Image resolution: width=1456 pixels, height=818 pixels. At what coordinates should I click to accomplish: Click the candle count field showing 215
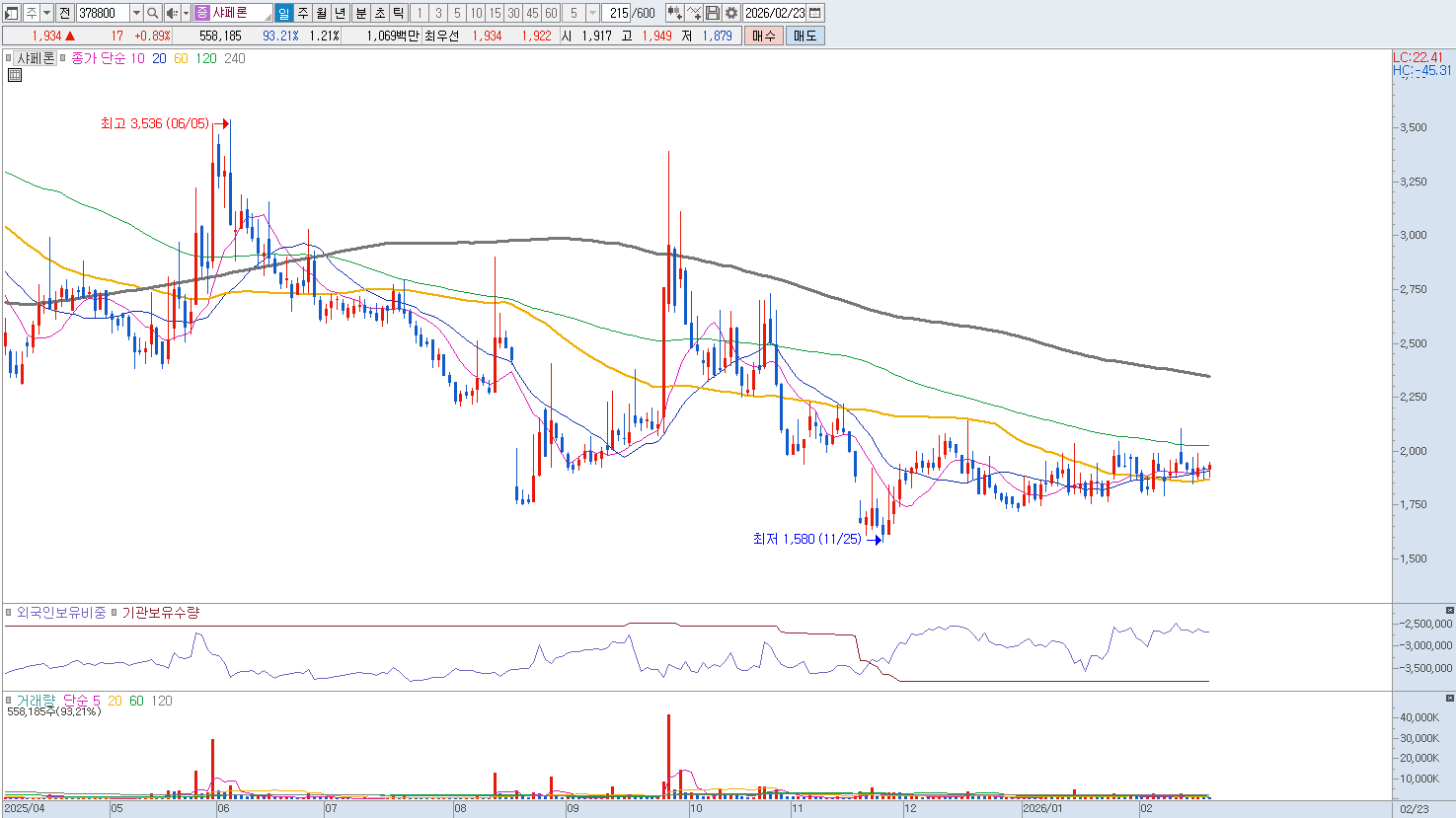point(619,13)
